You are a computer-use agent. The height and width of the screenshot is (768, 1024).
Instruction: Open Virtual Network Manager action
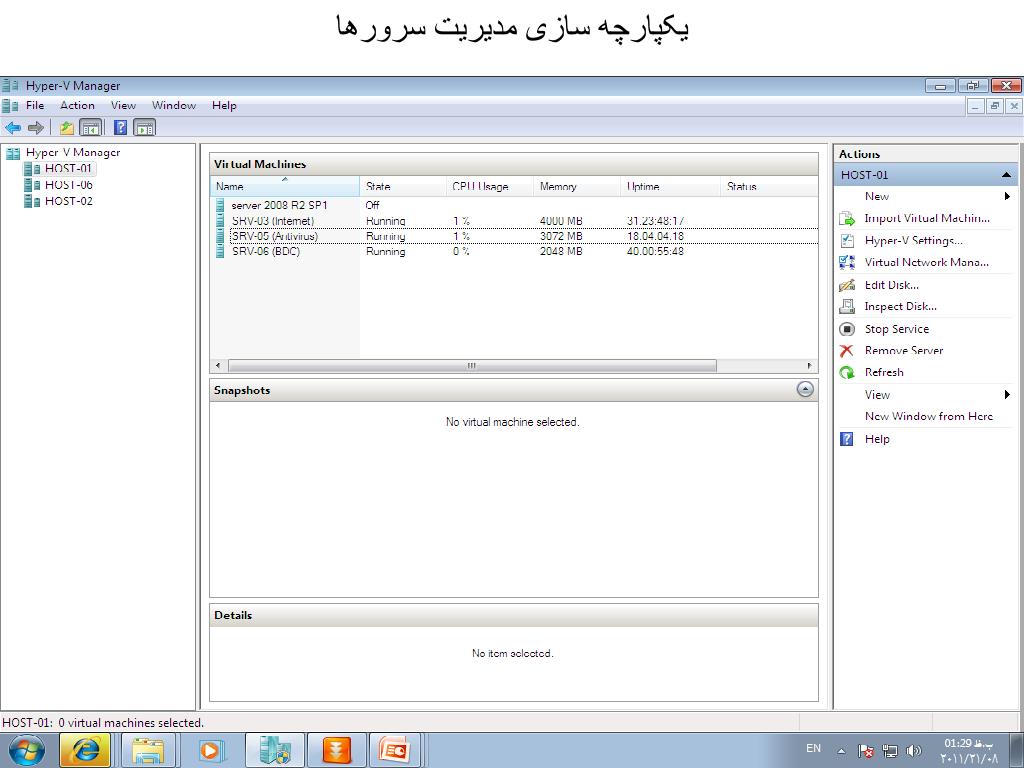pos(927,263)
